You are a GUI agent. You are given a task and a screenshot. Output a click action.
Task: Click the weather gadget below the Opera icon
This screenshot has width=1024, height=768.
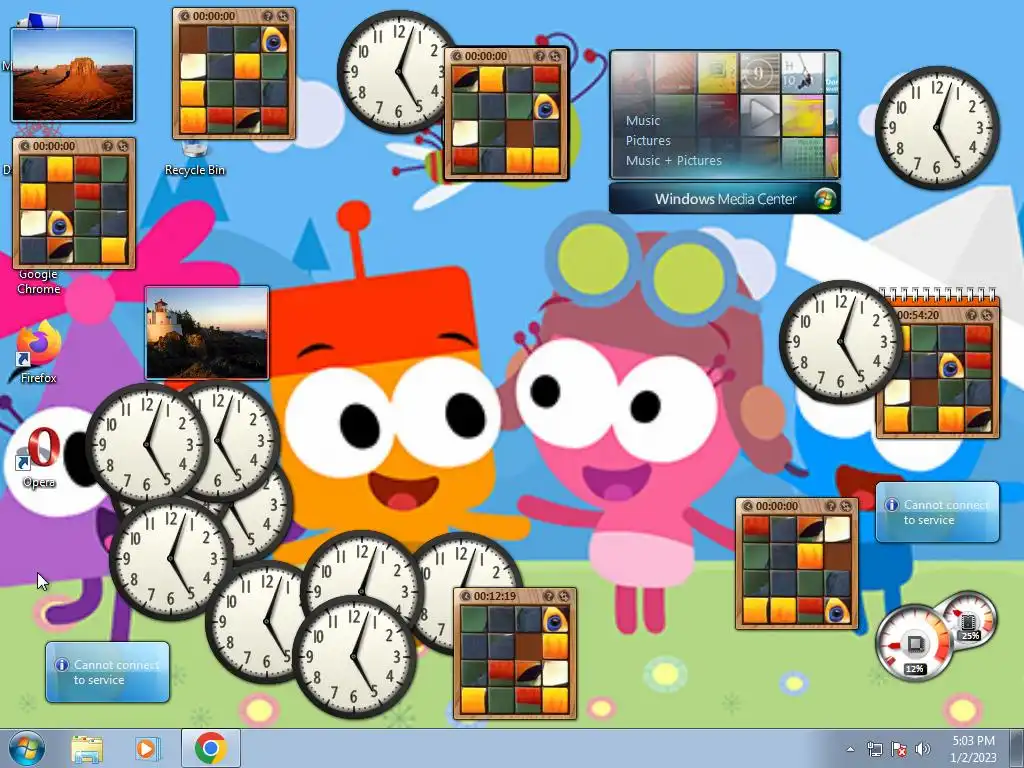coord(107,672)
